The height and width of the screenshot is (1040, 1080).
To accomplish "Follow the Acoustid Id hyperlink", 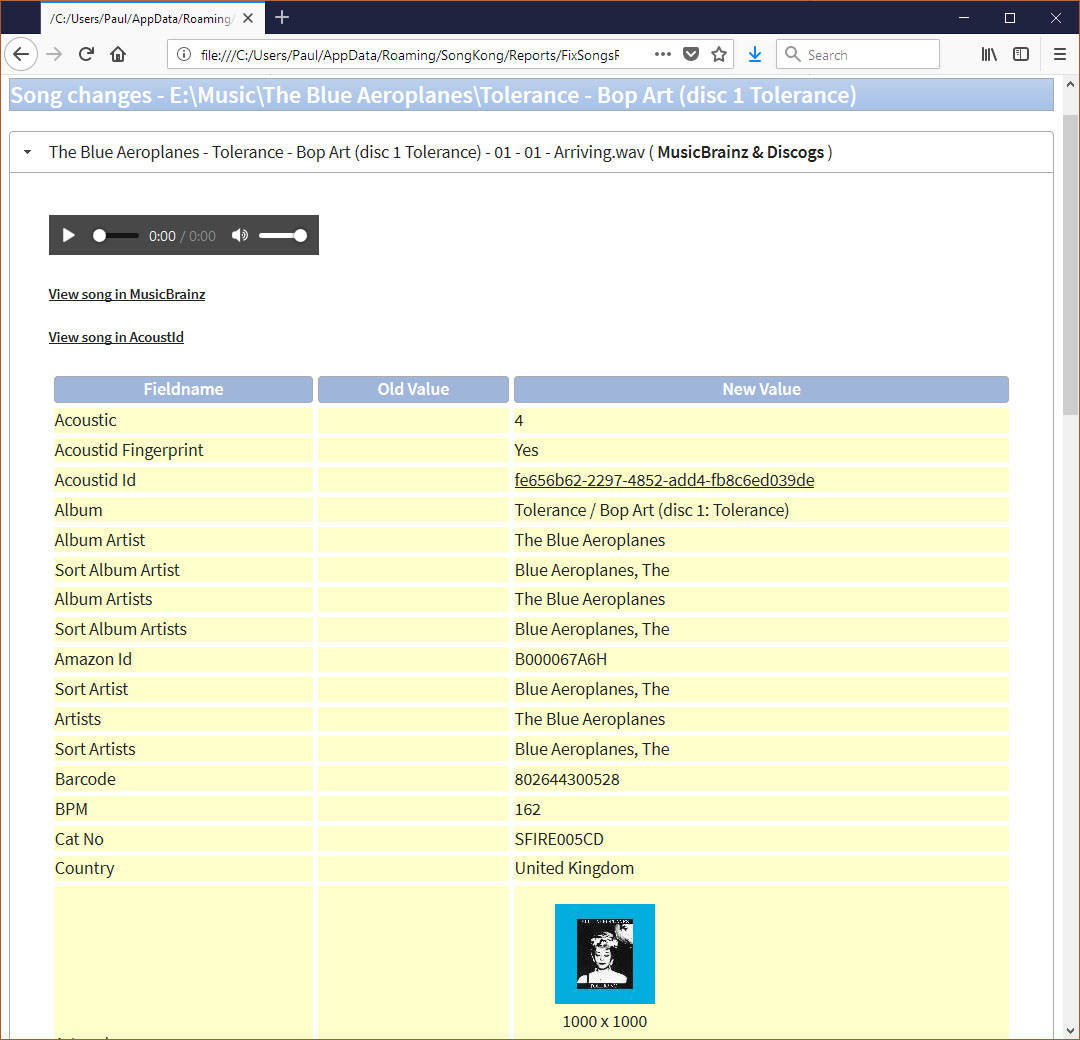I will [x=664, y=480].
